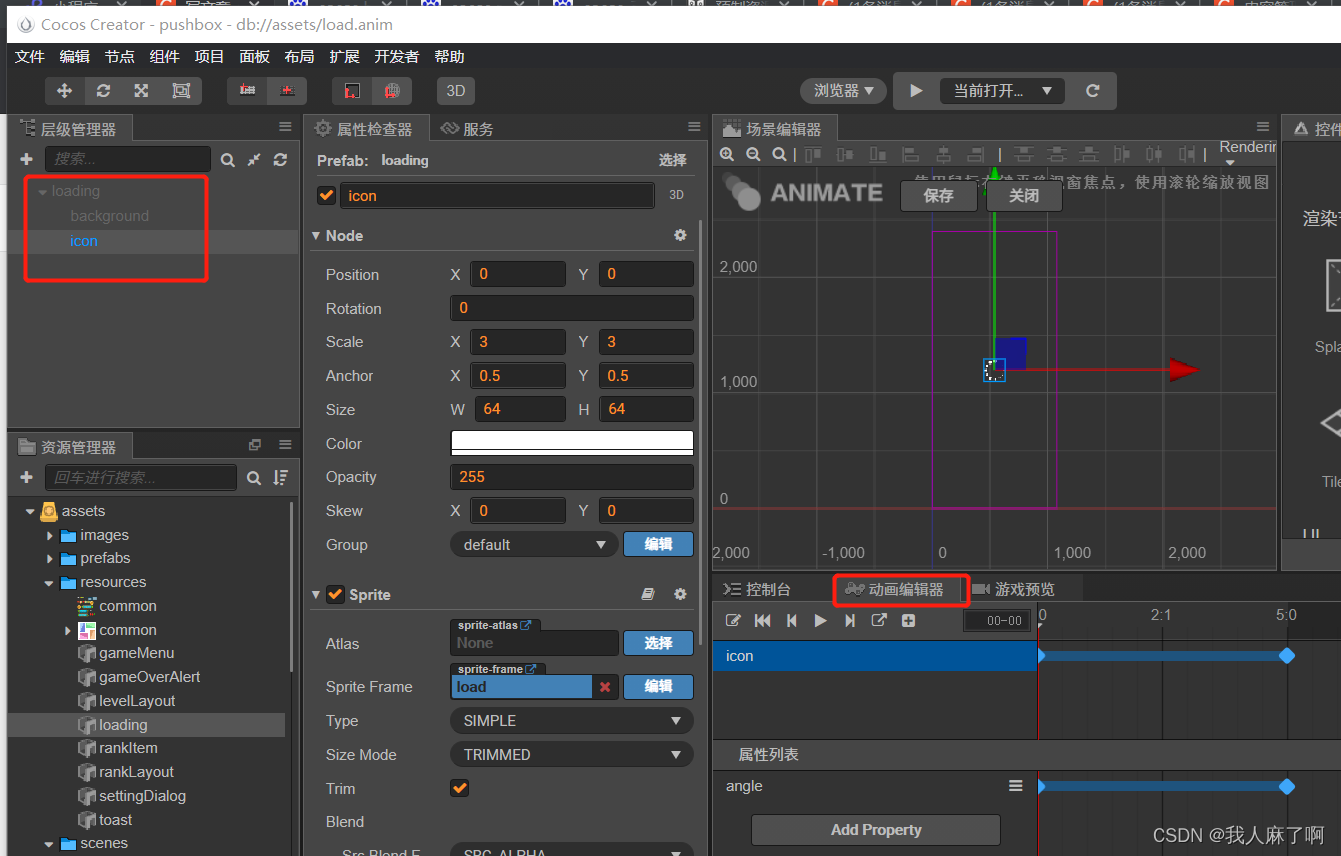
Task: Collapse all nodes in the hierarchy panel
Action: point(254,159)
